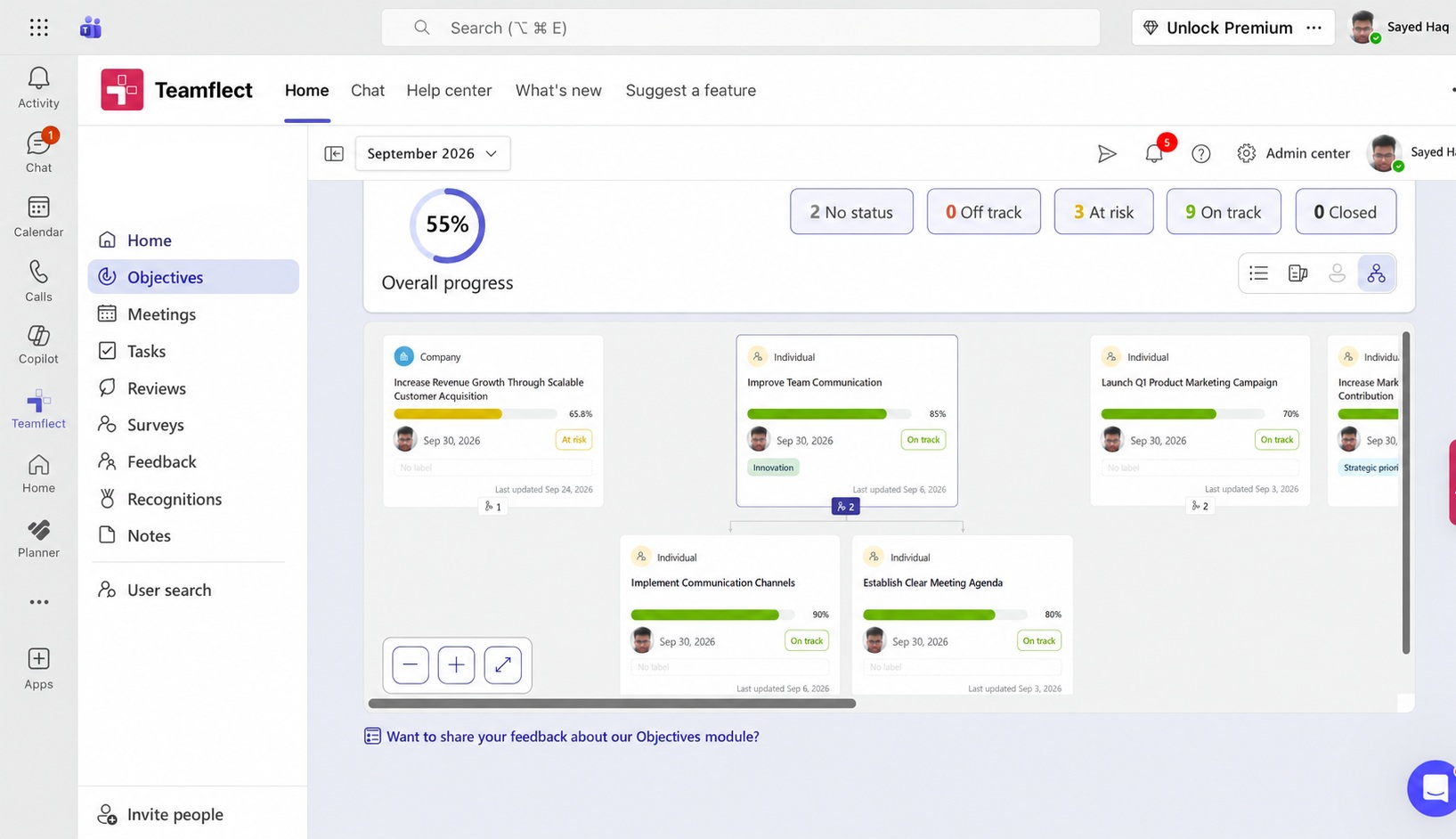Collapse children of Improve Team Communication
Screen dimensions: 1456x839
[845, 506]
